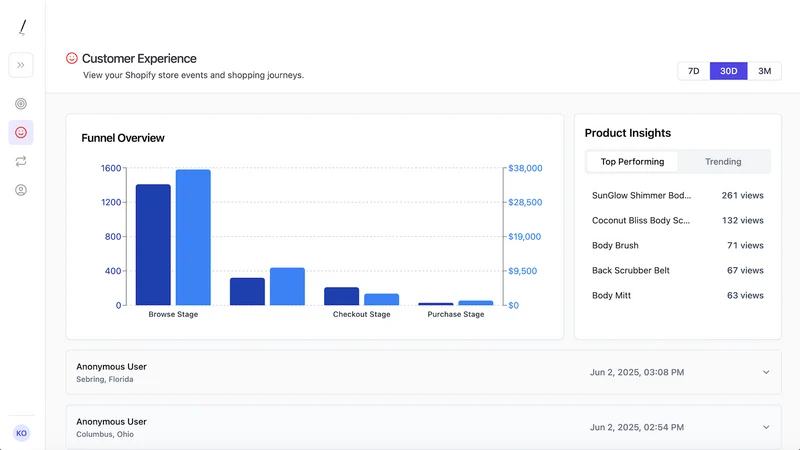Switch date range to 3M

point(764,71)
